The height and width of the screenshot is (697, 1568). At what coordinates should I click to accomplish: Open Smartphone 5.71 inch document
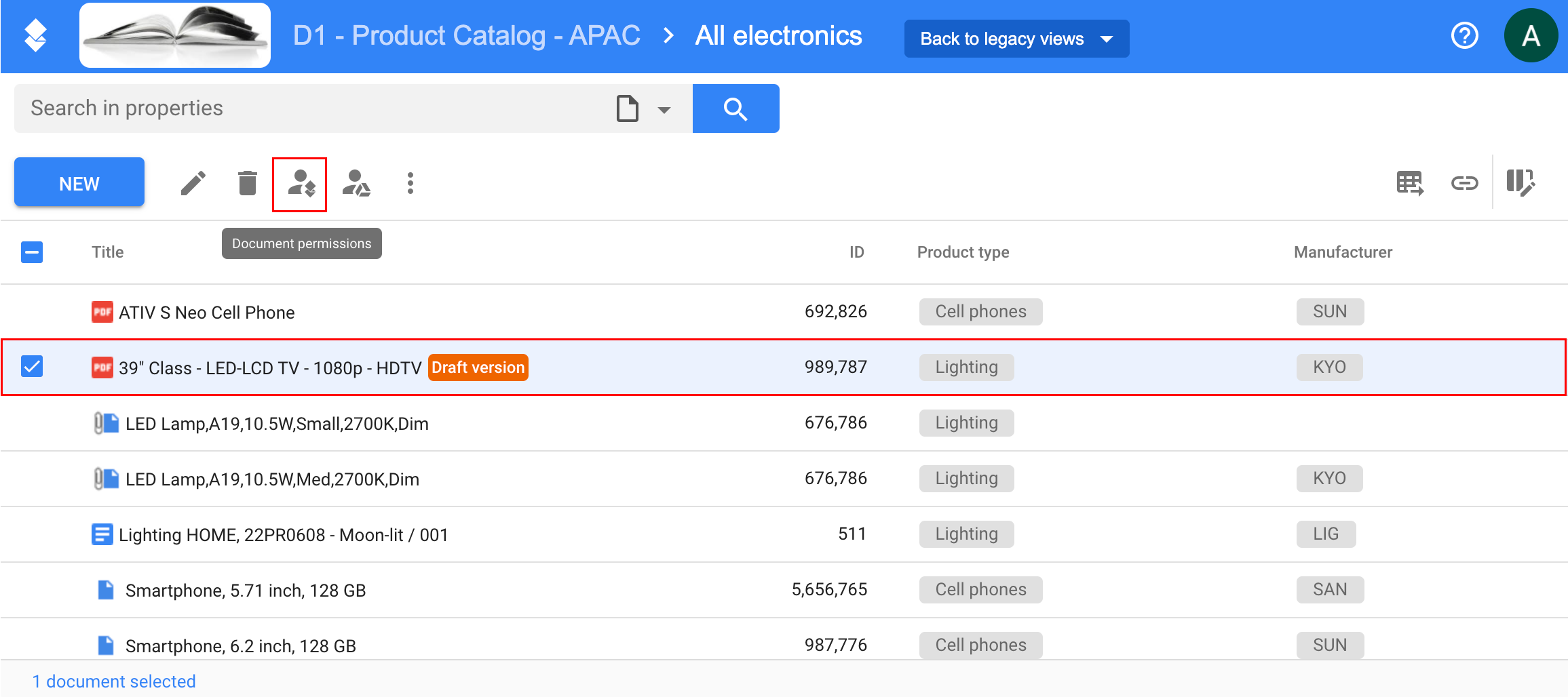click(246, 591)
